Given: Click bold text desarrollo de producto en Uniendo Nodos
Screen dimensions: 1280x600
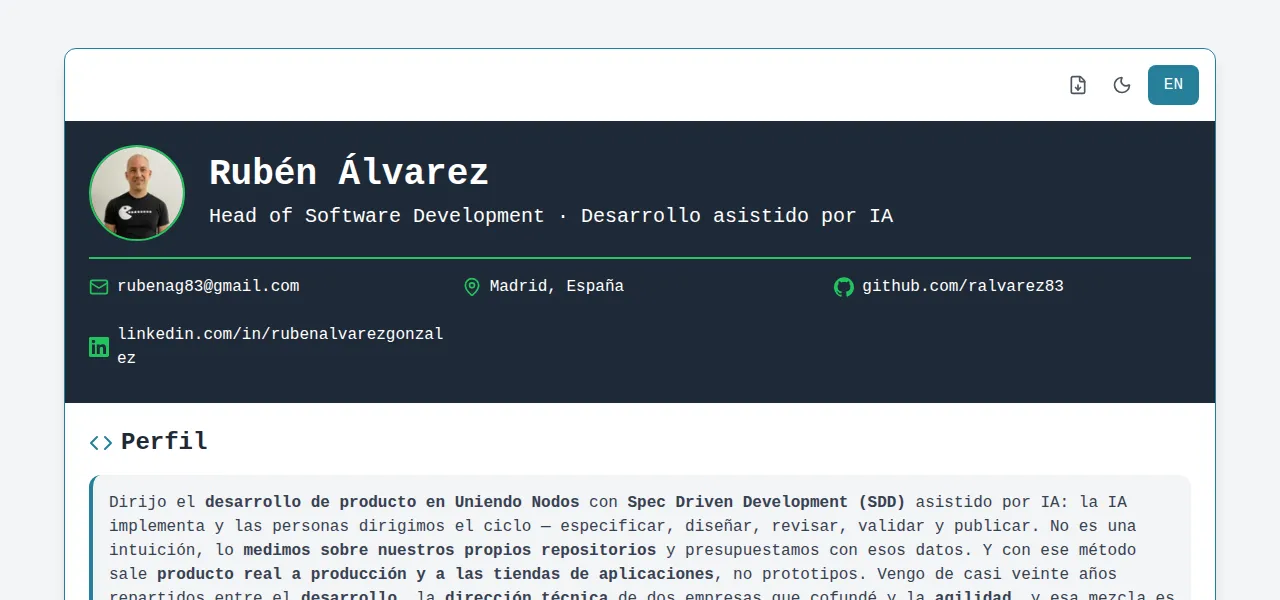Looking at the screenshot, I should (392, 502).
